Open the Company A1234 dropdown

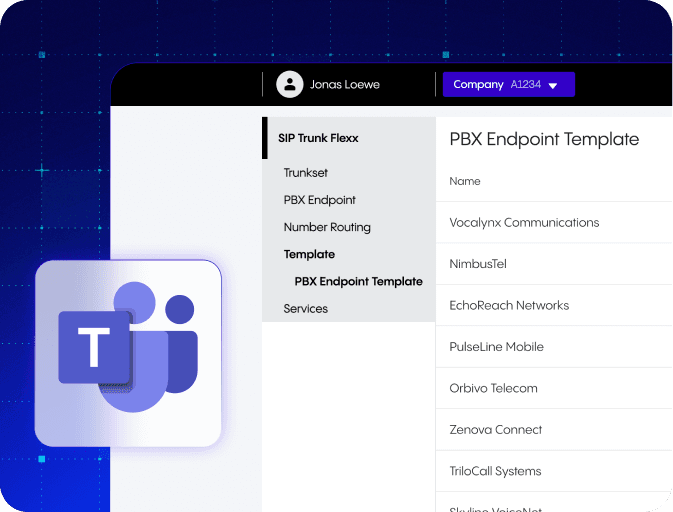coord(509,85)
